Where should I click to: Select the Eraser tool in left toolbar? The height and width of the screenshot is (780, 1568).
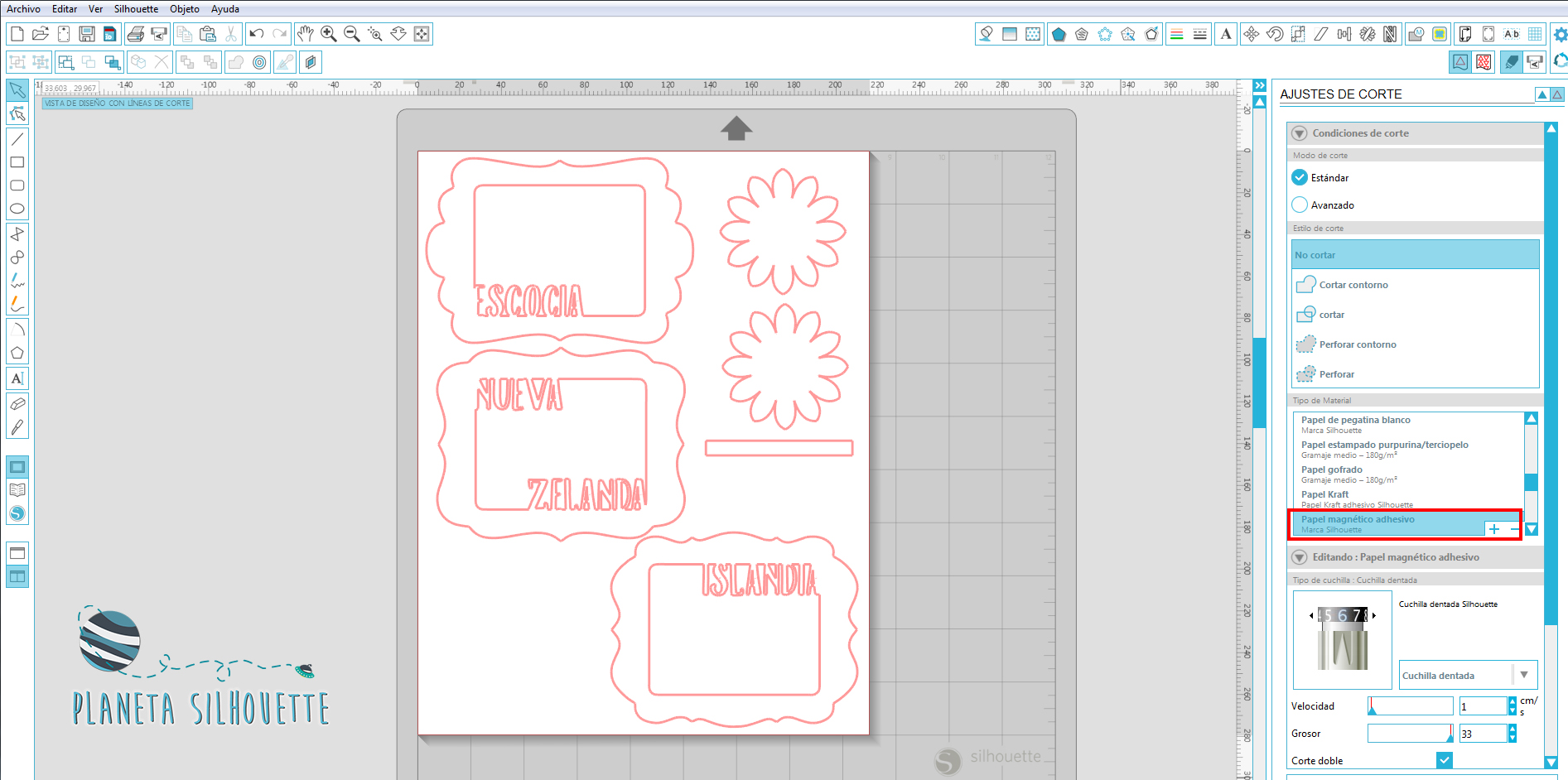tap(17, 404)
